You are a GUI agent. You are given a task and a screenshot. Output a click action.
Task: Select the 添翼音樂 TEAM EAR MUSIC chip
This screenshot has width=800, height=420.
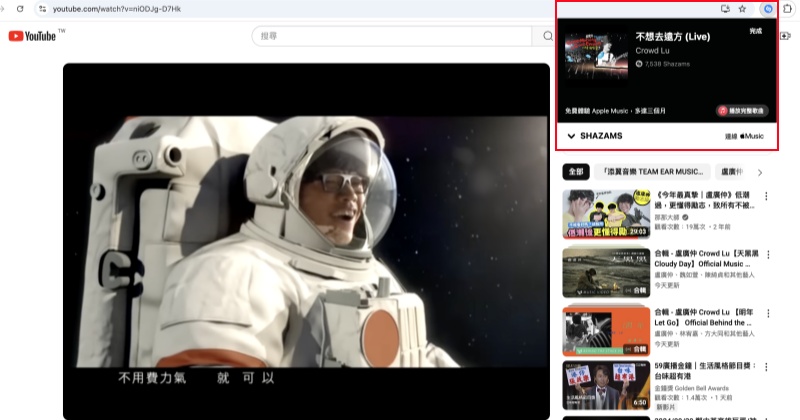click(x=653, y=172)
